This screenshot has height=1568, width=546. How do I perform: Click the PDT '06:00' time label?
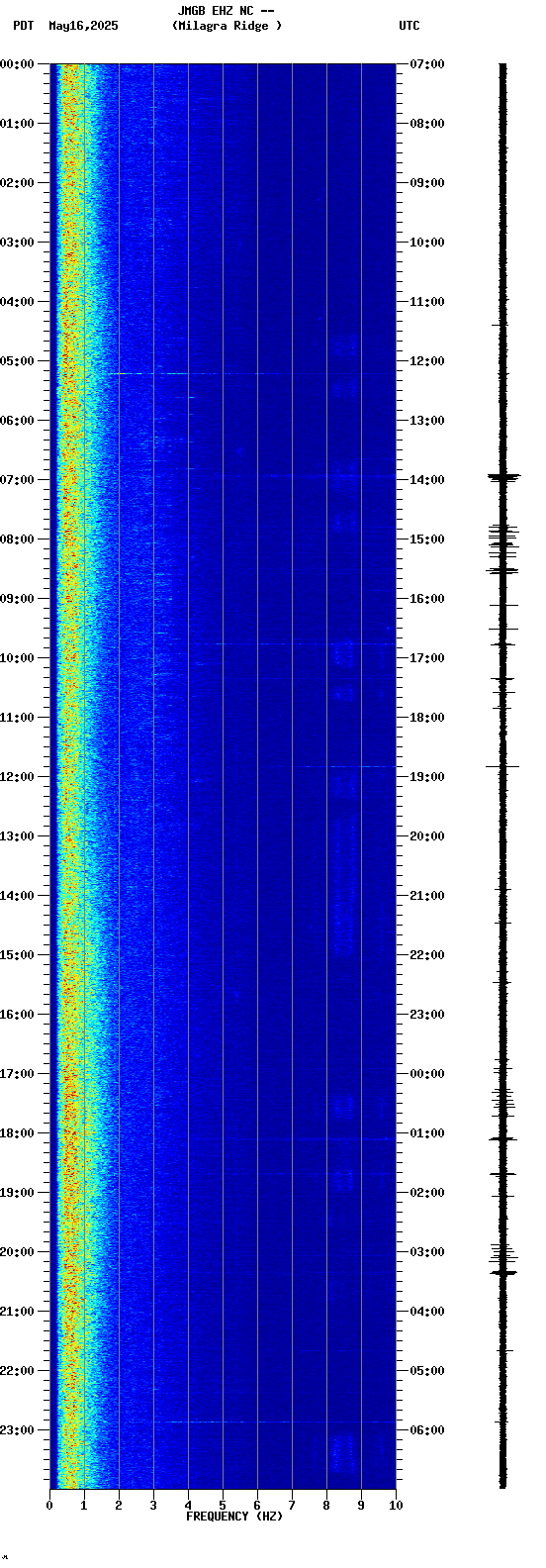(x=18, y=421)
